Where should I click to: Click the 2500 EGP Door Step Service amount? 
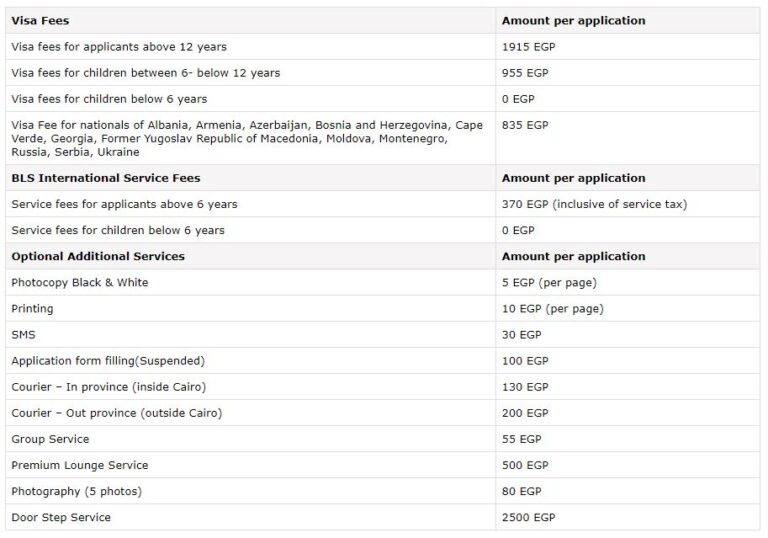click(x=528, y=517)
